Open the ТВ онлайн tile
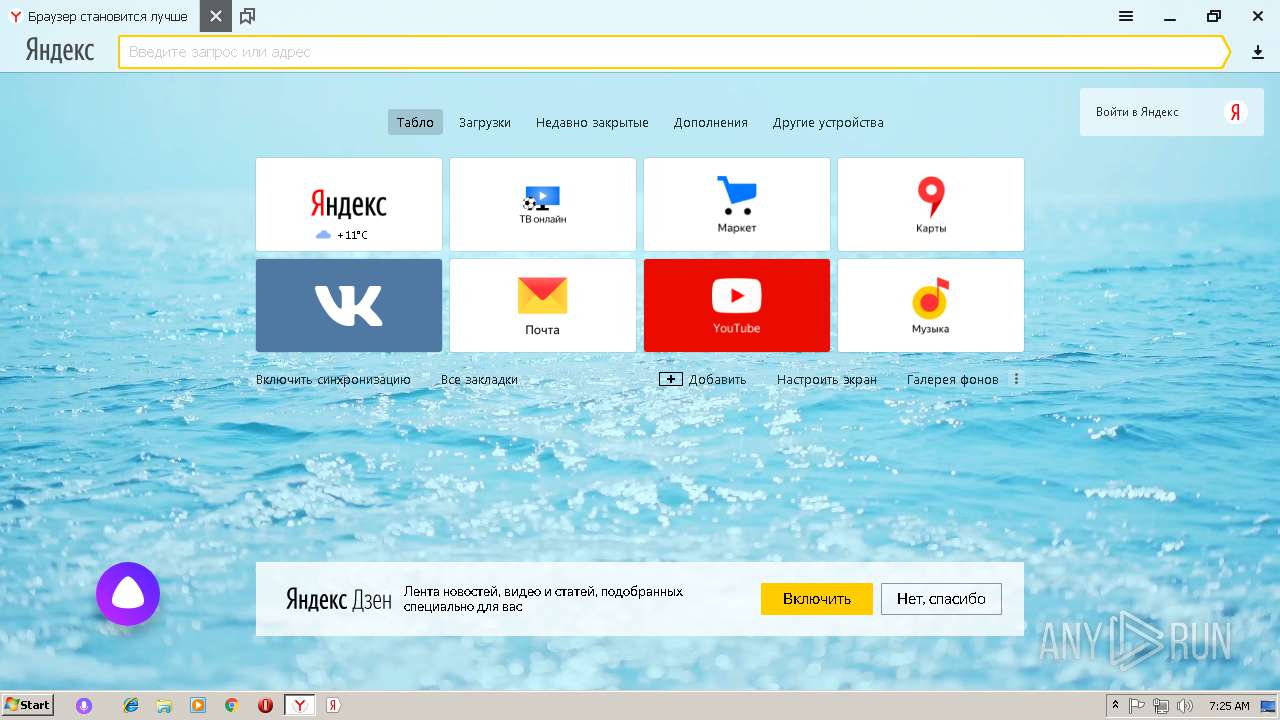 pyautogui.click(x=543, y=204)
